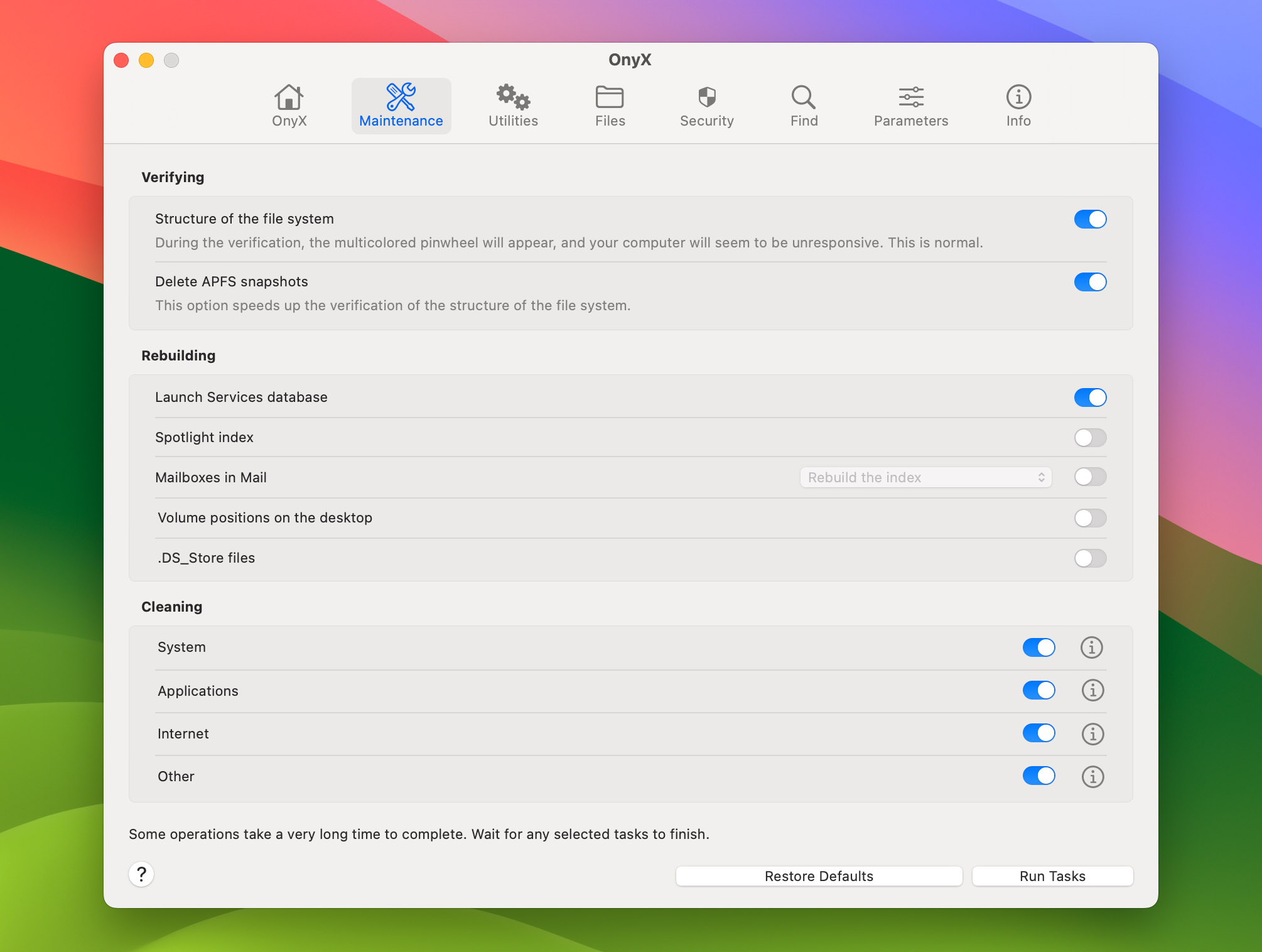Minimize the OnyX window with yellow button
This screenshot has height=952, width=1262.
point(146,60)
